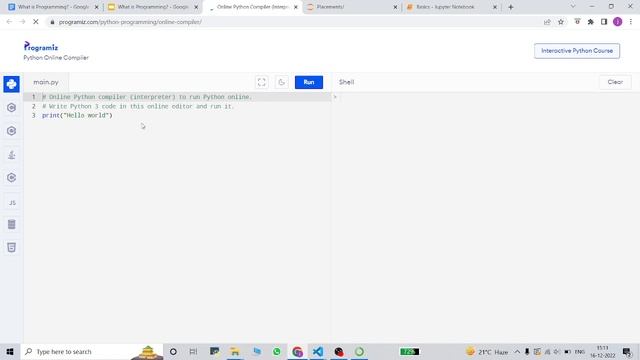Screen dimensions: 640x360
Task: Switch to the JS compiler in sidebar
Action: pos(12,202)
